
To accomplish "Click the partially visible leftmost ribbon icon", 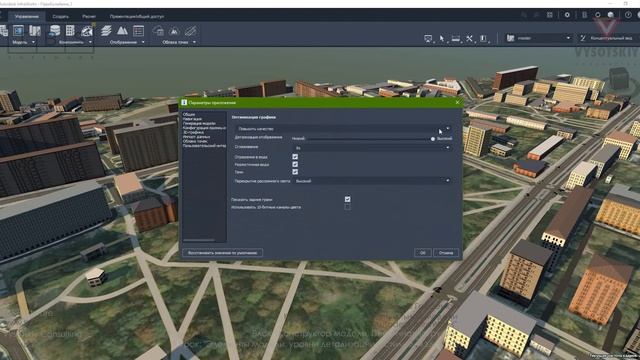I will 4,31.
